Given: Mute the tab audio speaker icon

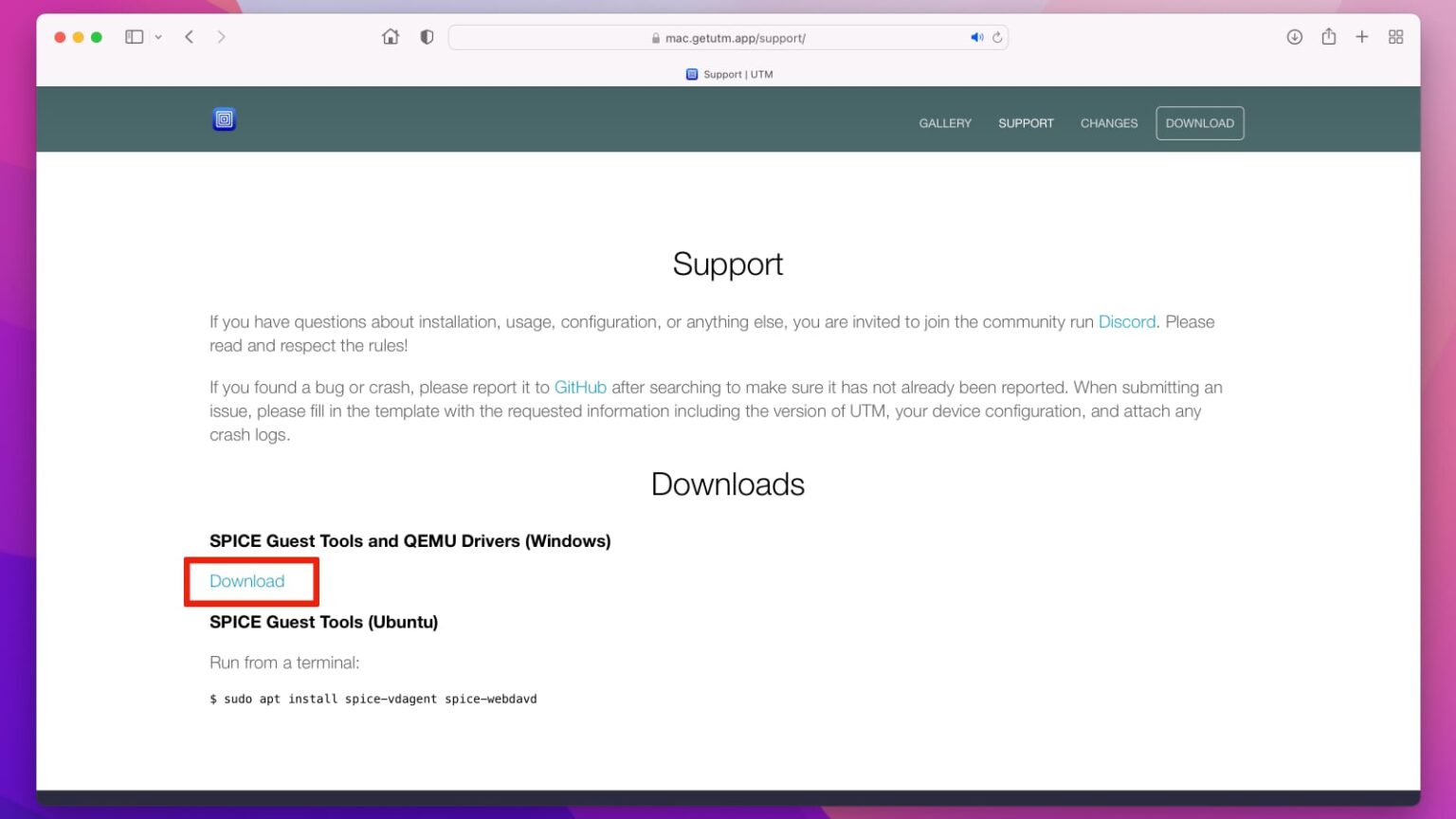Looking at the screenshot, I should click(x=975, y=38).
